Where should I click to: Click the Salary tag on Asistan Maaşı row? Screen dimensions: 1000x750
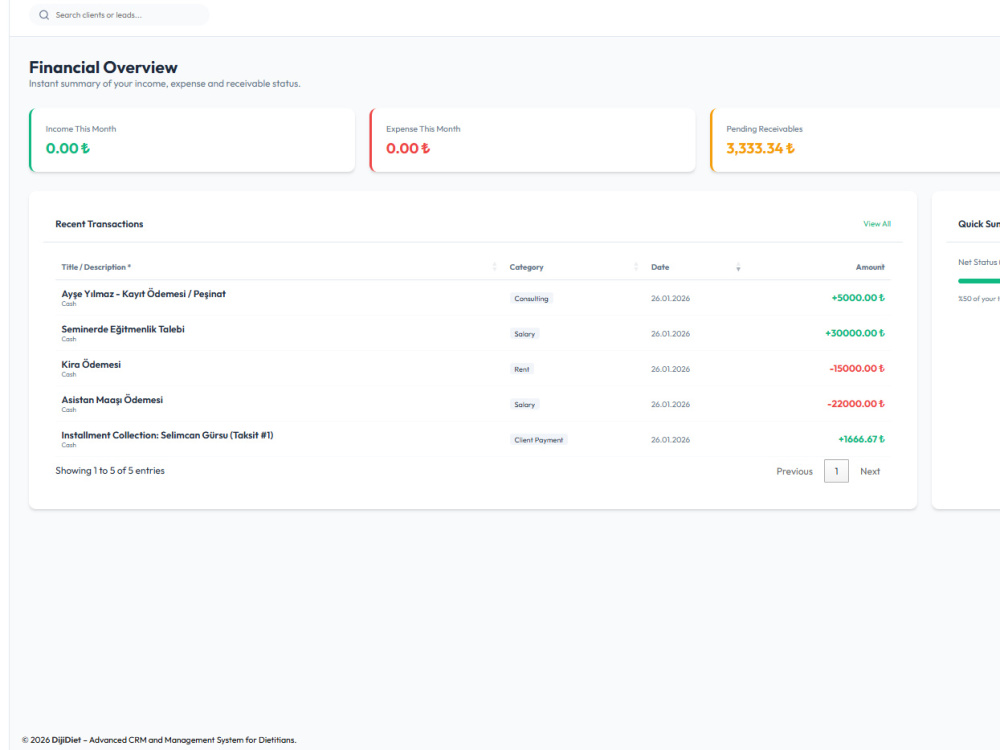point(525,404)
